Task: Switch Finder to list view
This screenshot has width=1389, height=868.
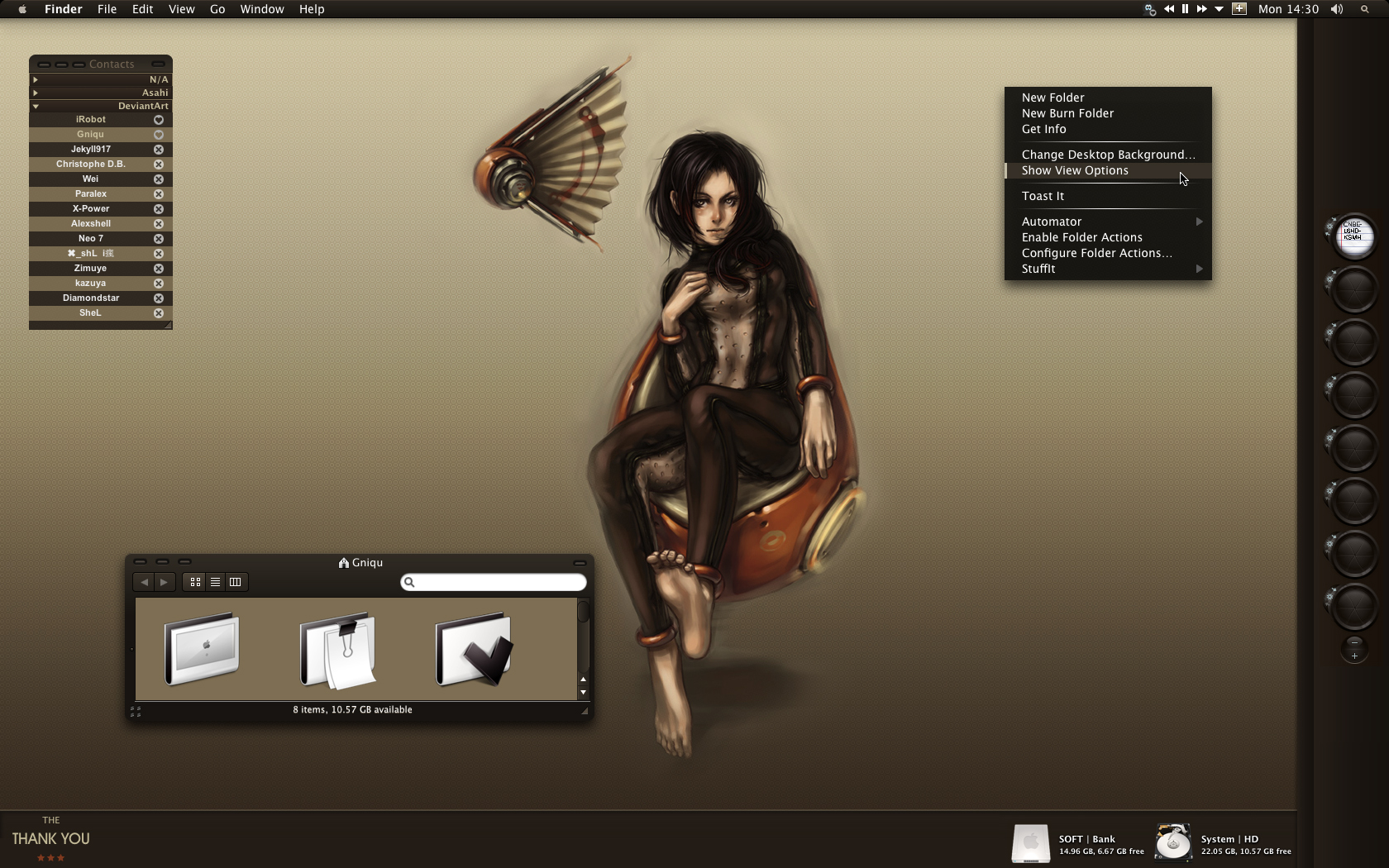Action: [215, 582]
